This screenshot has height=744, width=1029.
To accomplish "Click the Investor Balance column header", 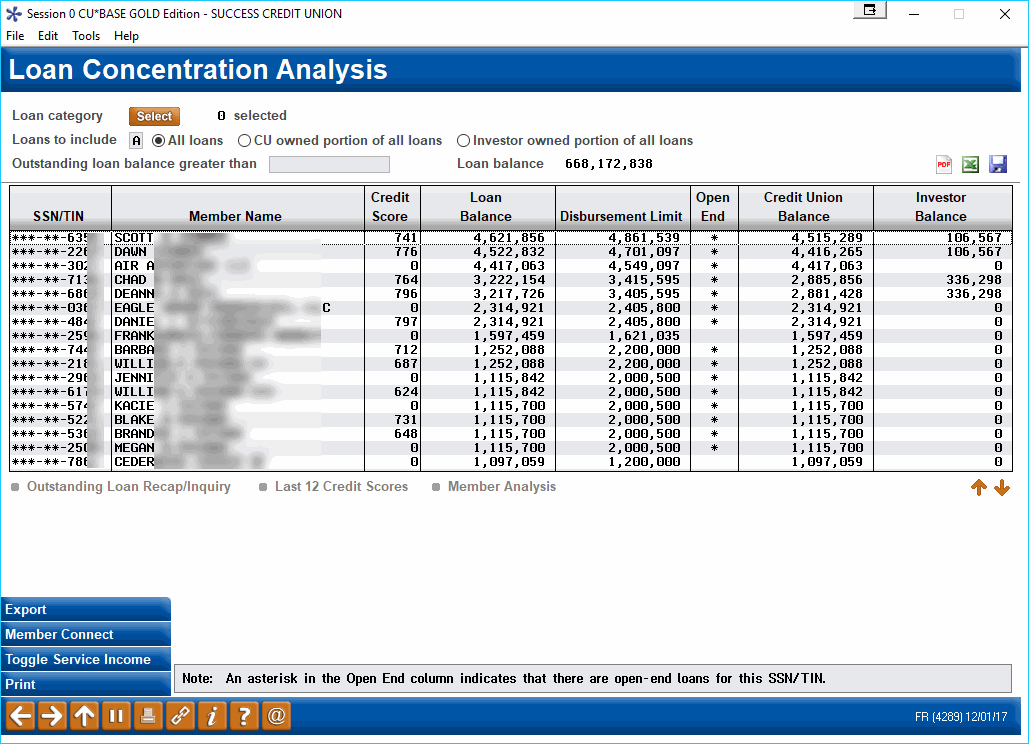I will click(942, 208).
